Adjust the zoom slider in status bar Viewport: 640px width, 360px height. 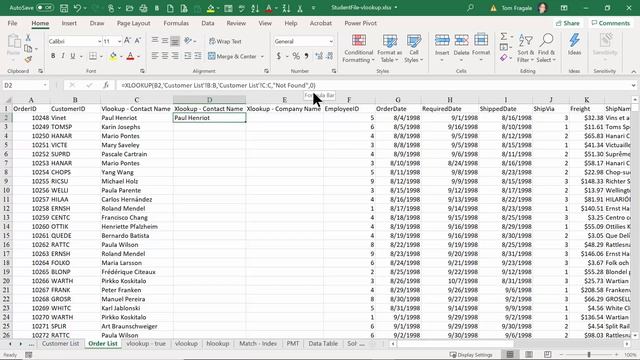pos(589,355)
